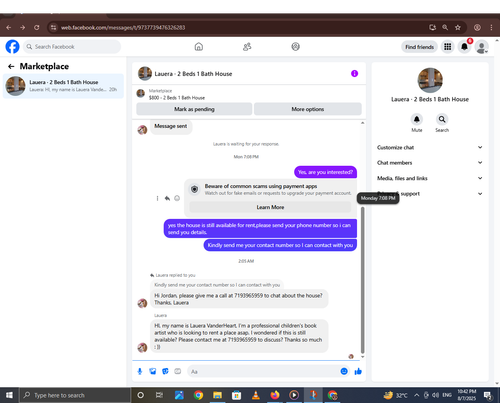Click the More options button

[x=308, y=109]
